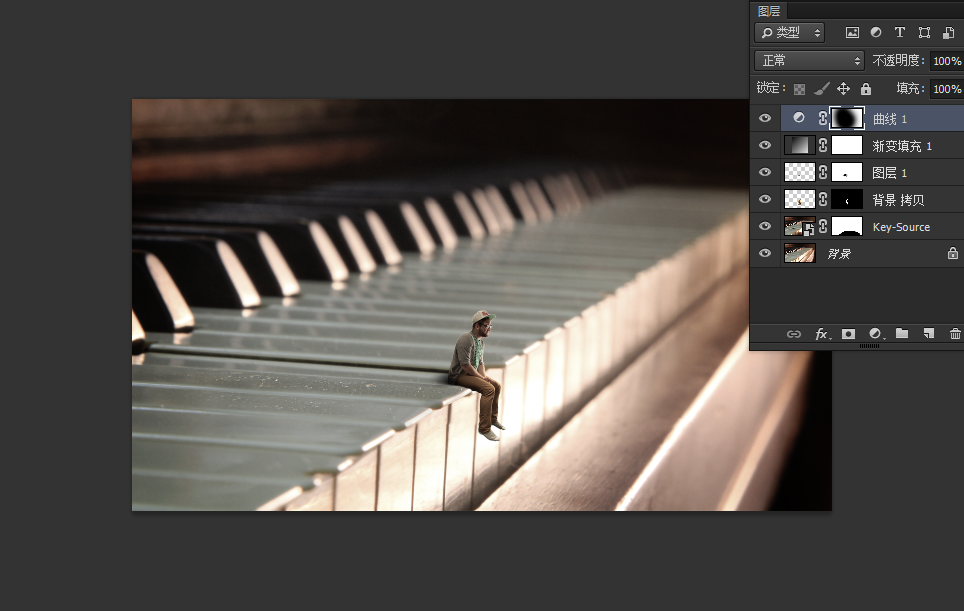
Task: Hide the Key-Source layer
Action: [x=765, y=226]
